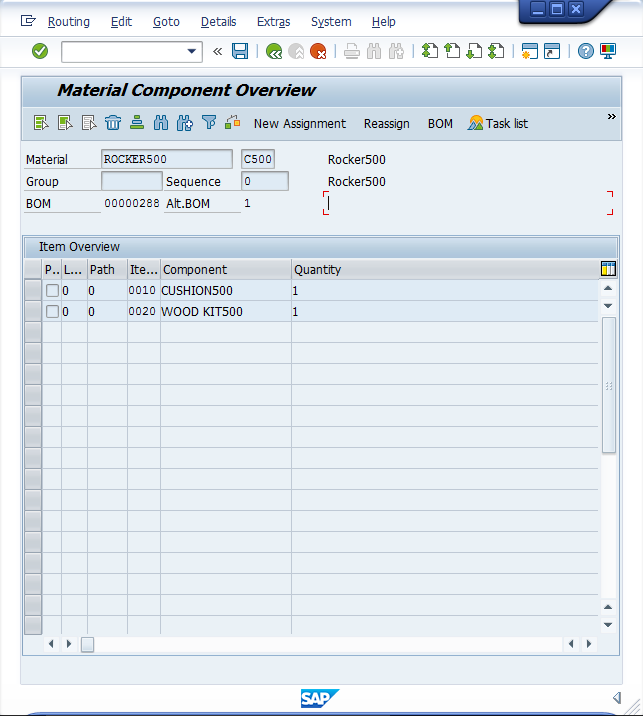The height and width of the screenshot is (716, 643).
Task: Click the Filter funnel icon
Action: tap(209, 123)
